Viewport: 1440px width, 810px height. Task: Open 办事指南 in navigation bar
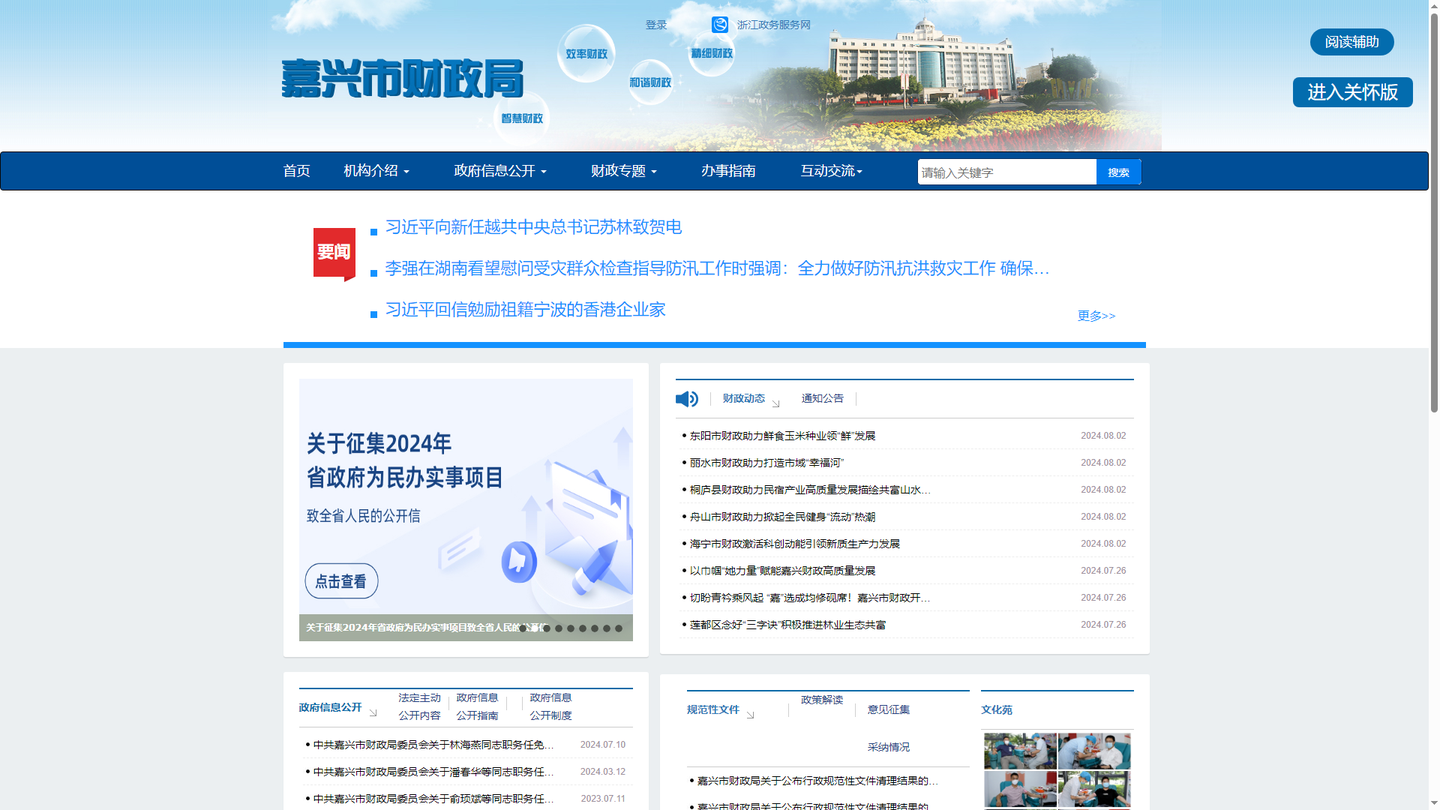pyautogui.click(x=728, y=171)
